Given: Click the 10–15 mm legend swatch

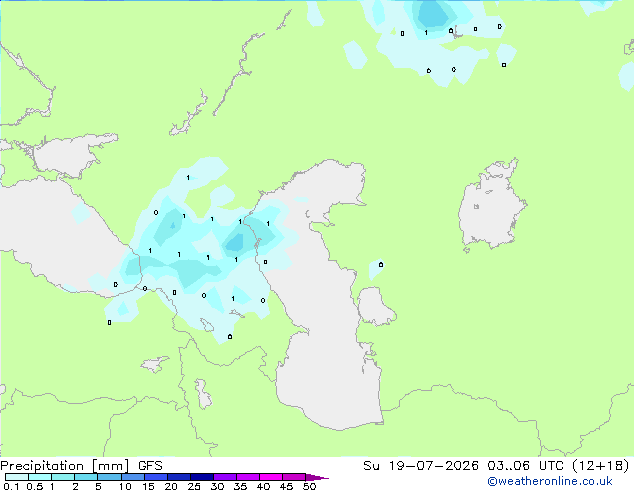Looking at the screenshot, I should tap(133, 477).
